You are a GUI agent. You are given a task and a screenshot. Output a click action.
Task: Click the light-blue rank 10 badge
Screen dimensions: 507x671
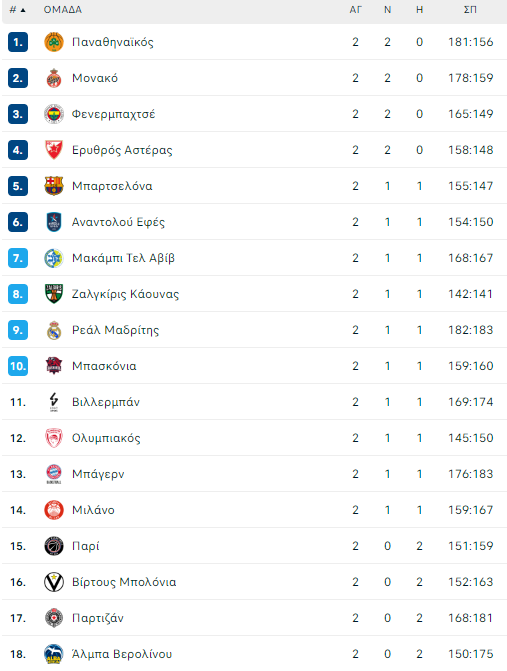tap(18, 366)
